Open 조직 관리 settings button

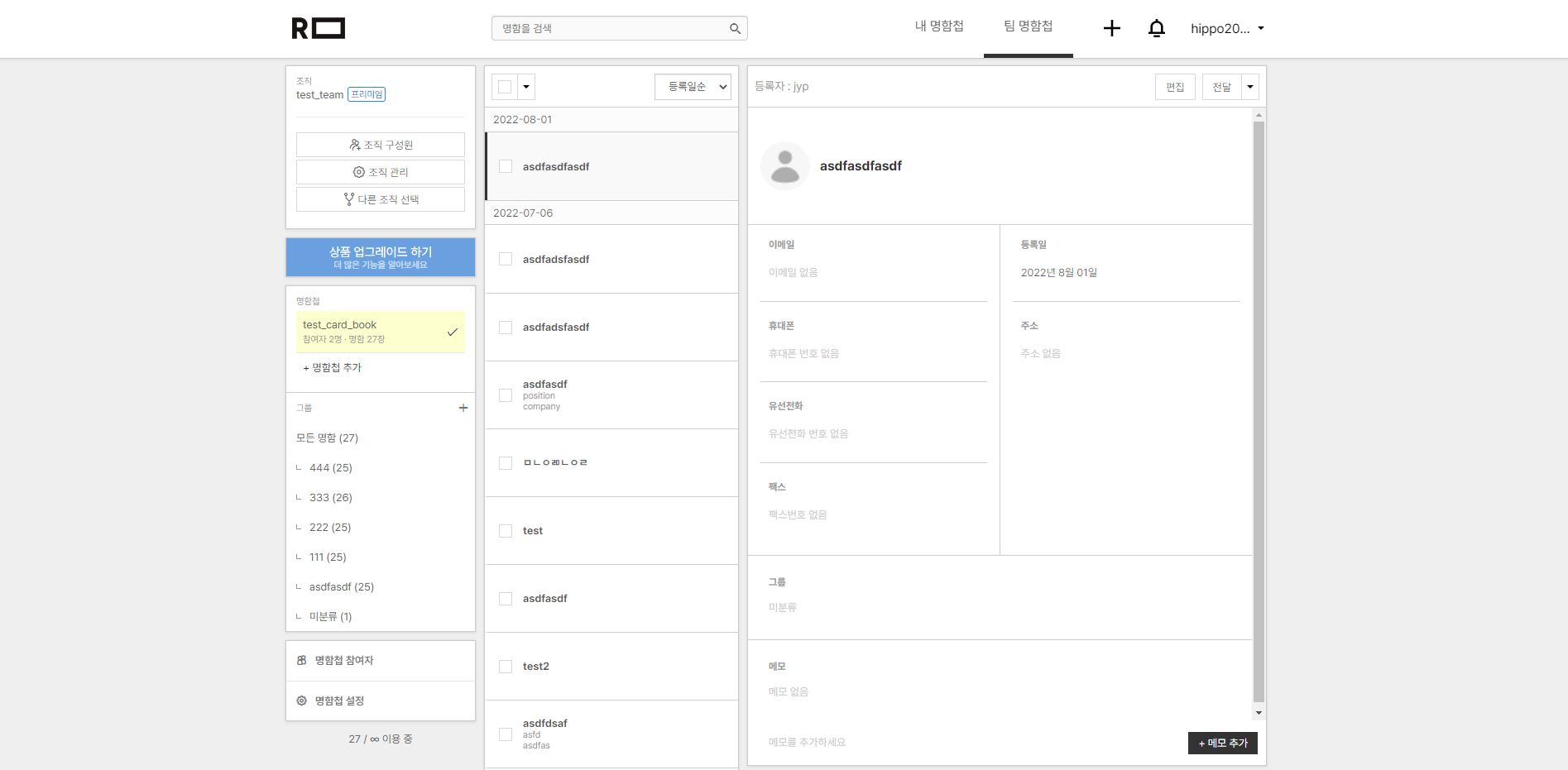(x=381, y=172)
